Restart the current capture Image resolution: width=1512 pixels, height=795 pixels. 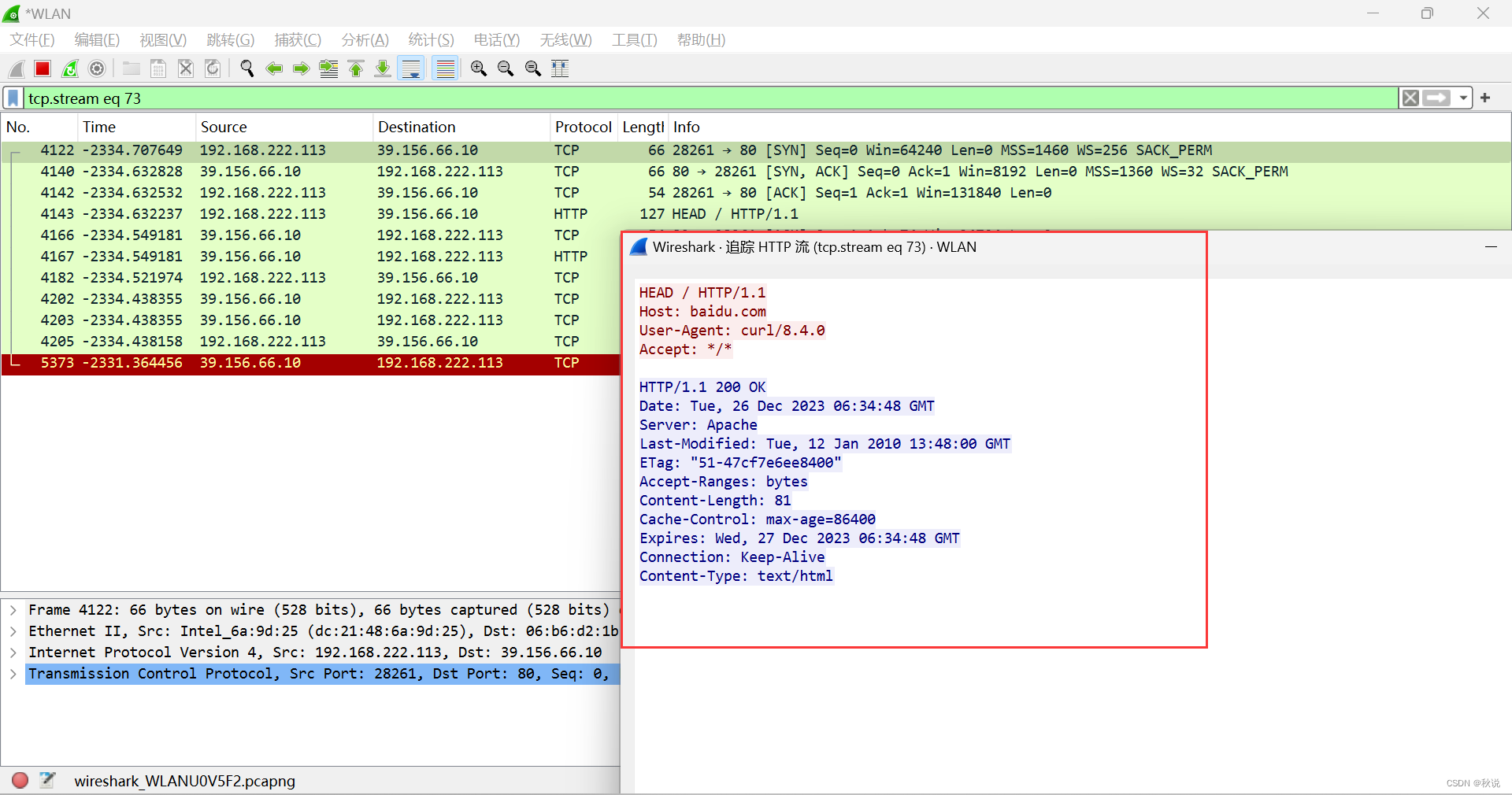[70, 68]
